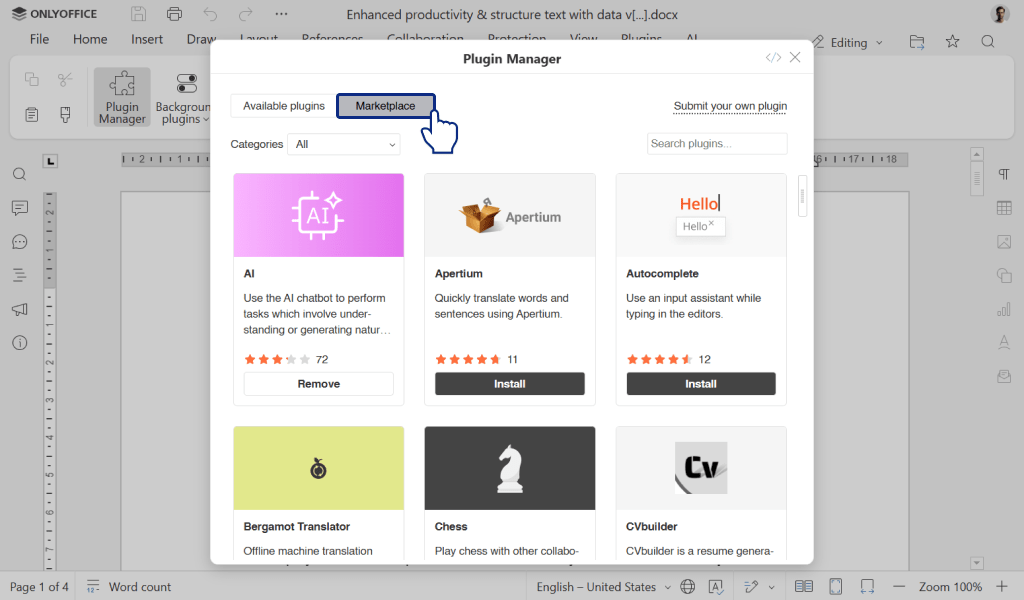The width and height of the screenshot is (1024, 600).
Task: Click the paragraph settings icon in right sidebar
Action: pos(1004,175)
